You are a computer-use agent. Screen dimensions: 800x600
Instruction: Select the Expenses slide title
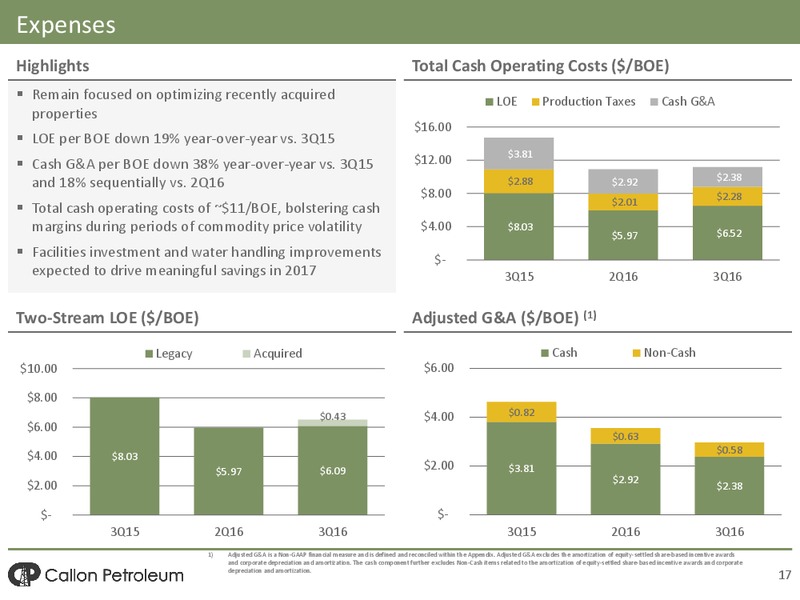coord(66,25)
